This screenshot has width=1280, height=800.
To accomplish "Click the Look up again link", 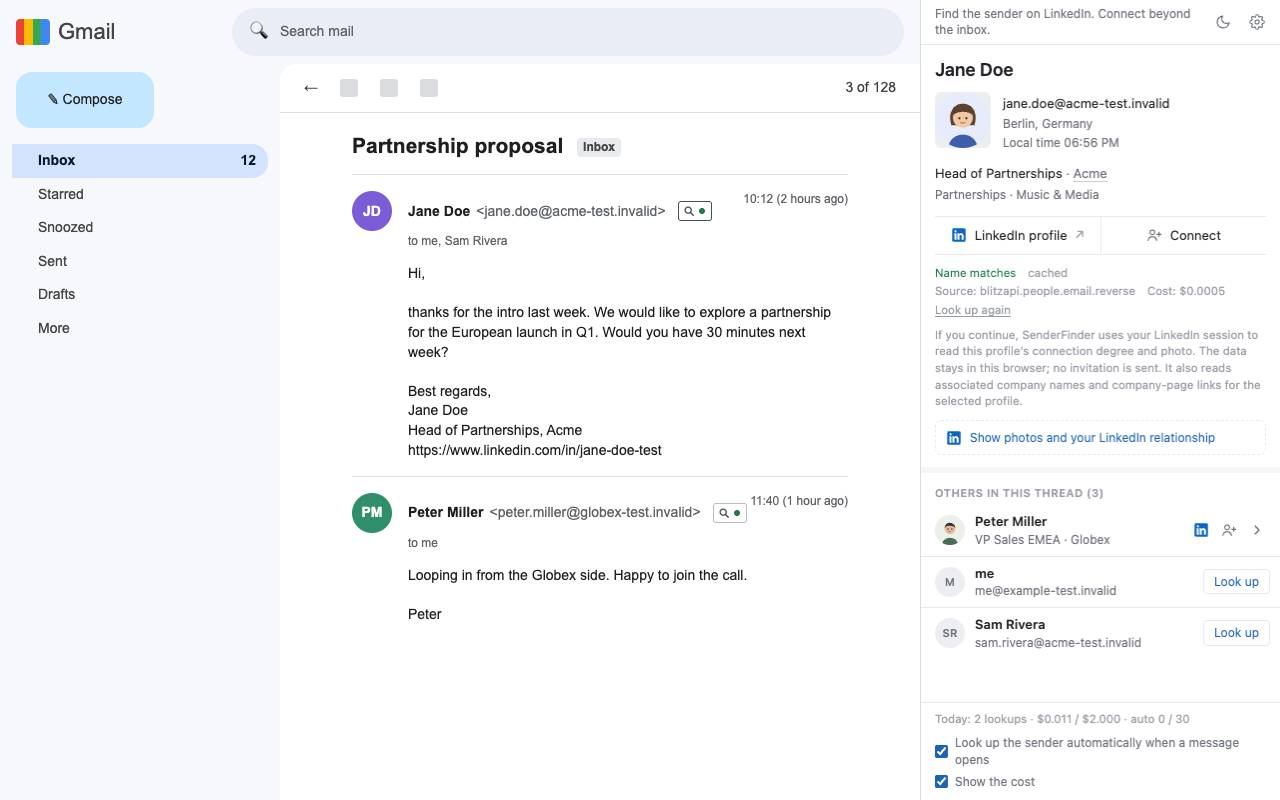I will tap(973, 310).
